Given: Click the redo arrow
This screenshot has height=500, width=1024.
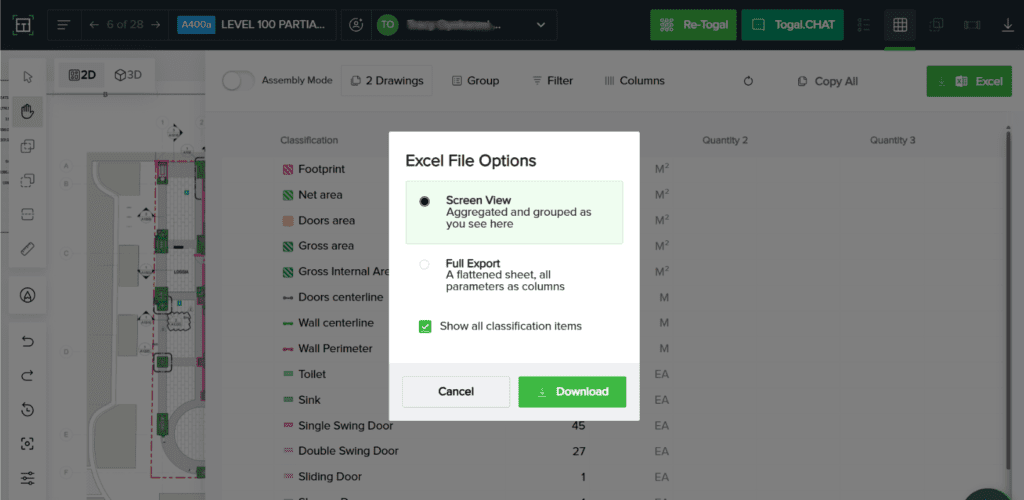Looking at the screenshot, I should coord(27,375).
